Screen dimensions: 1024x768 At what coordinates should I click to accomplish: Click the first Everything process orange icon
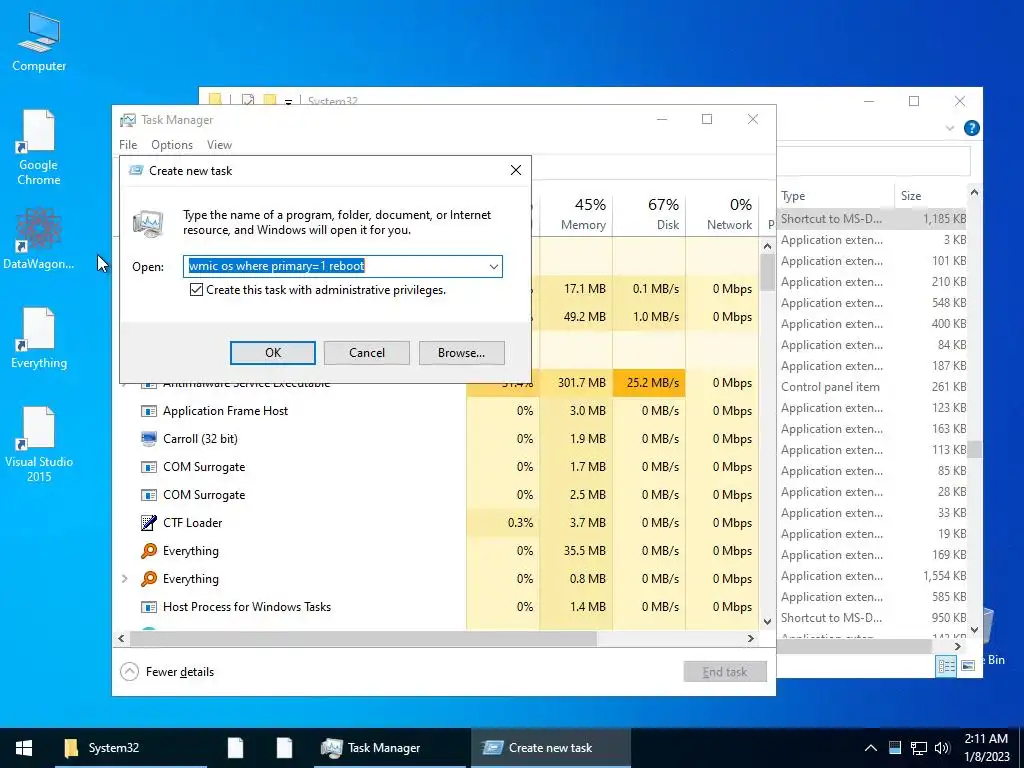pos(149,551)
